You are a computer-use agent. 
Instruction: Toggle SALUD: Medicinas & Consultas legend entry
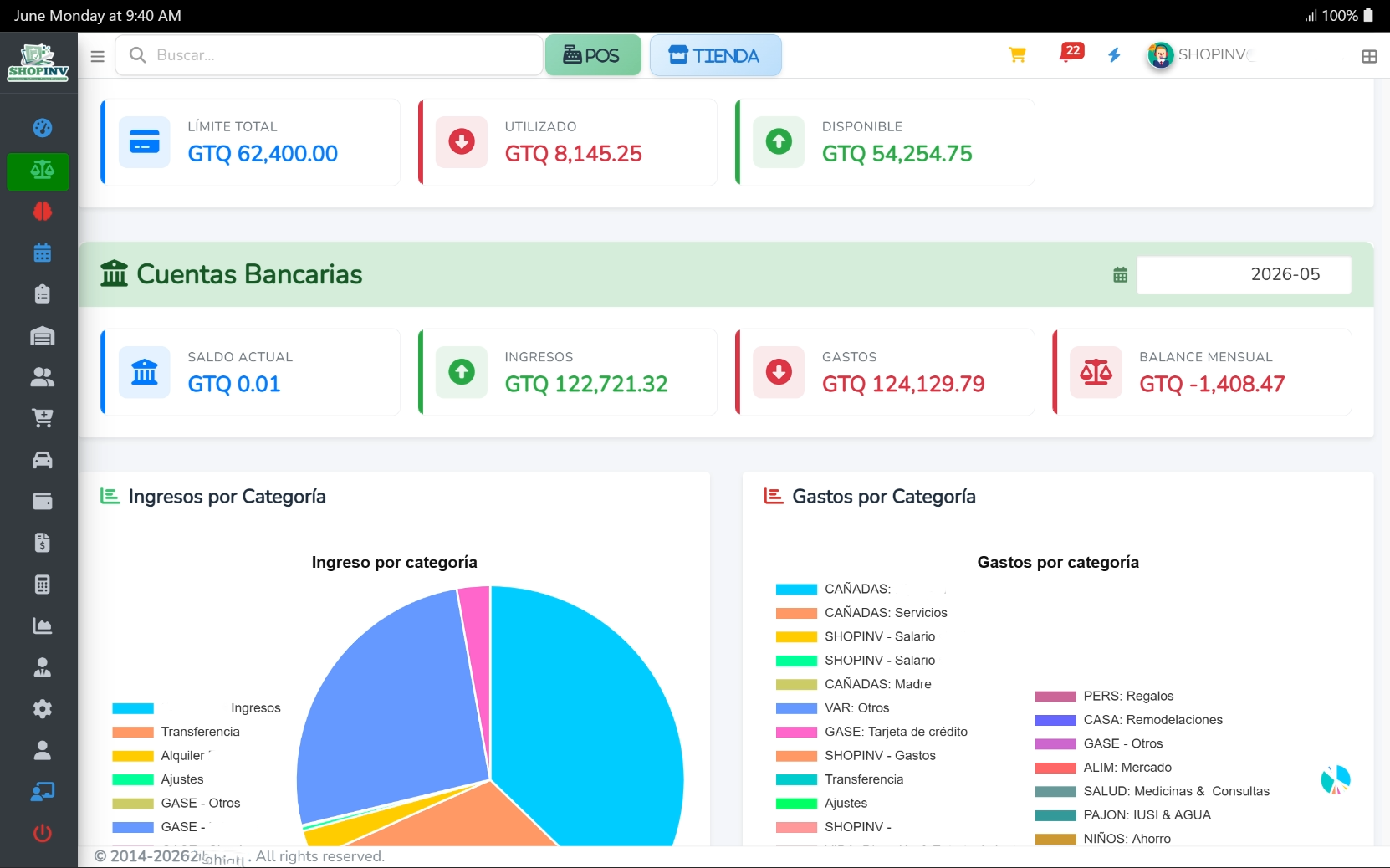click(x=1152, y=792)
